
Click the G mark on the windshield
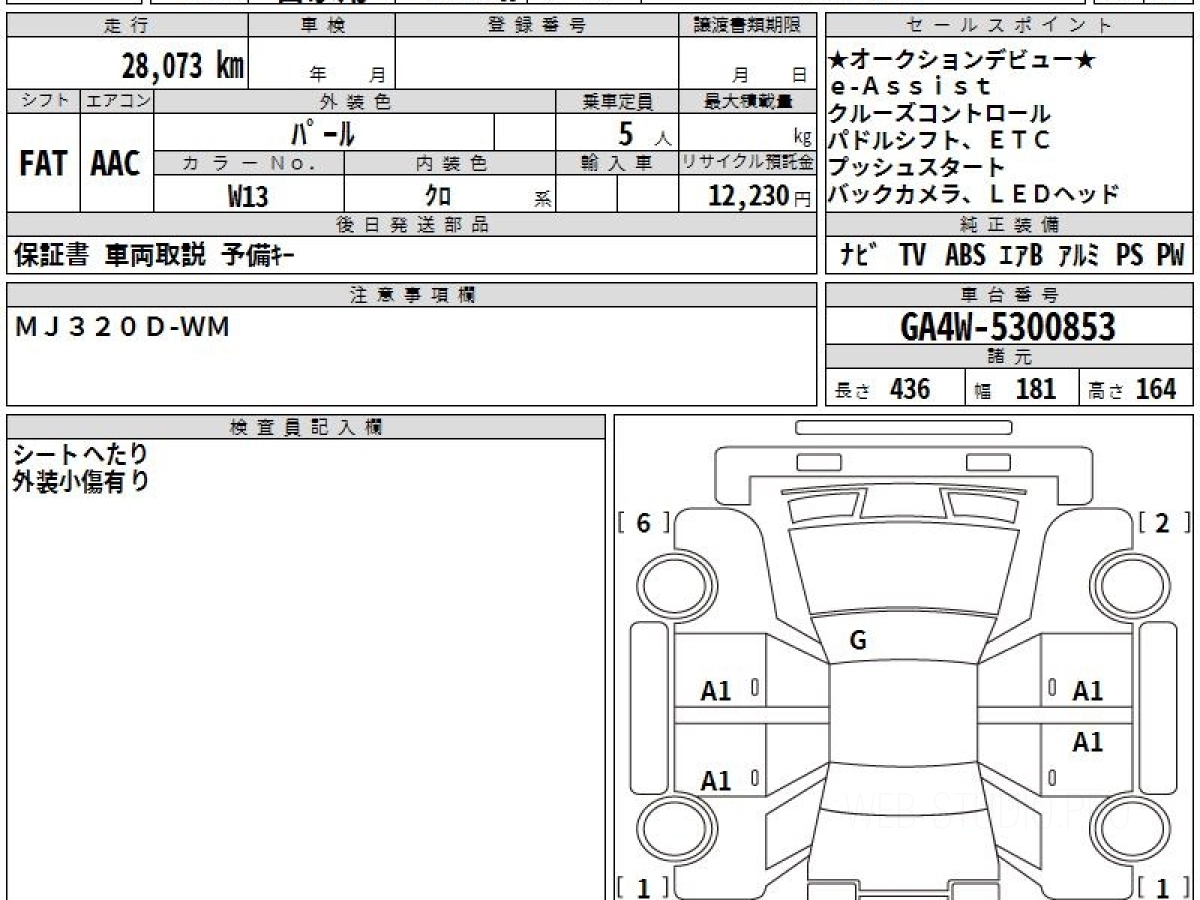(x=857, y=641)
